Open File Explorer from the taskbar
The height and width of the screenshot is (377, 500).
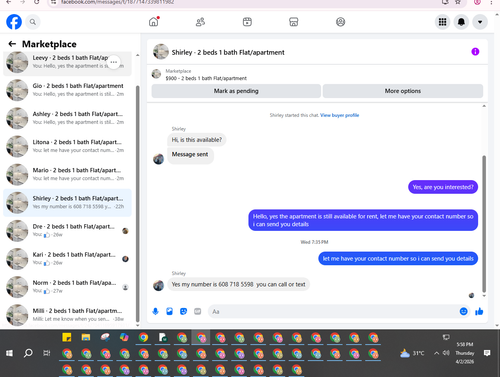[x=86, y=337]
